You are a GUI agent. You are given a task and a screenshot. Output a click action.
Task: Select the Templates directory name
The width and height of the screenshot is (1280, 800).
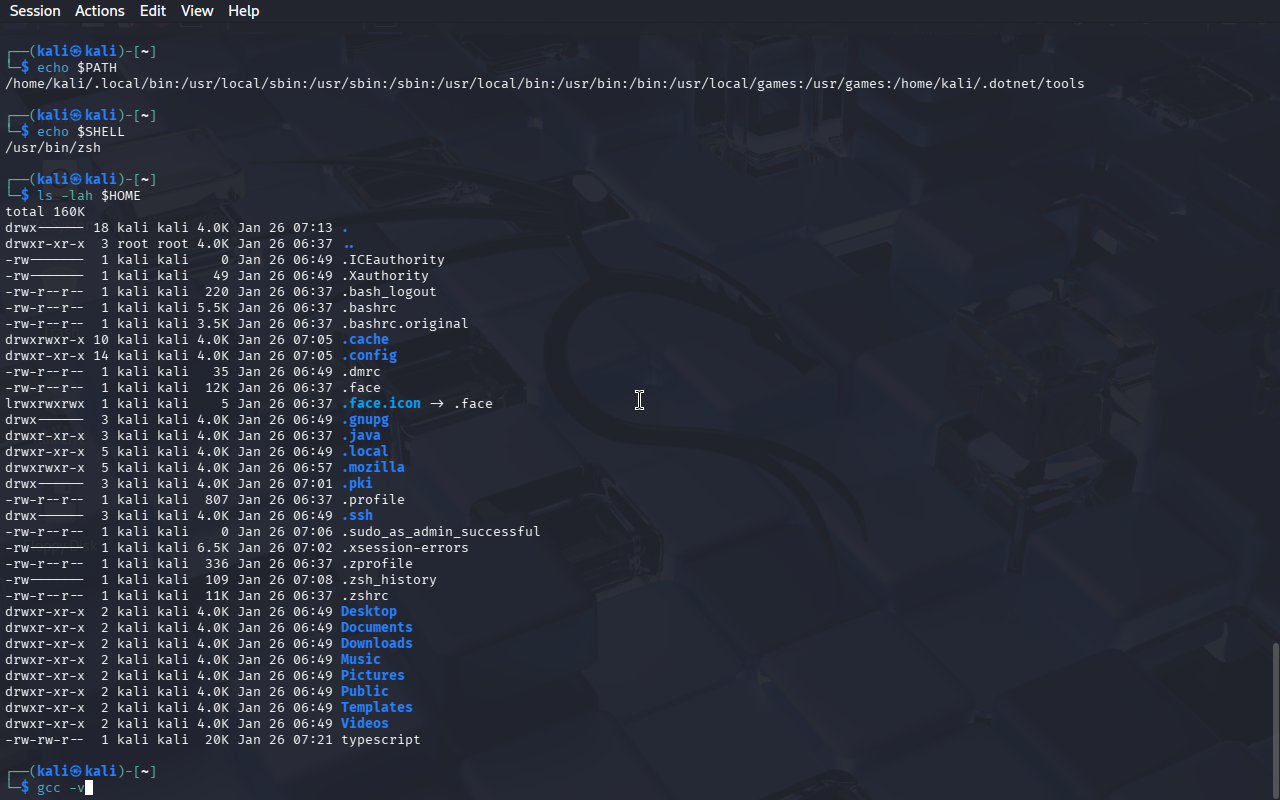(376, 708)
